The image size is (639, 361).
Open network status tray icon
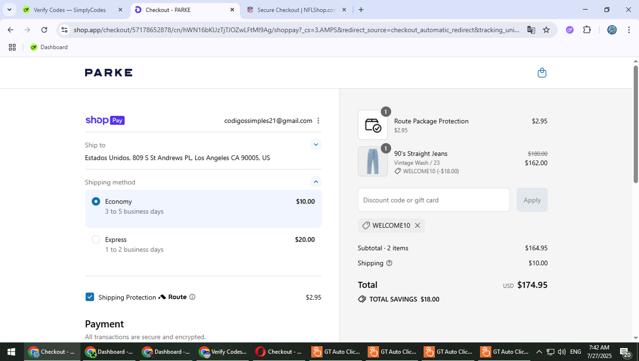(550, 352)
